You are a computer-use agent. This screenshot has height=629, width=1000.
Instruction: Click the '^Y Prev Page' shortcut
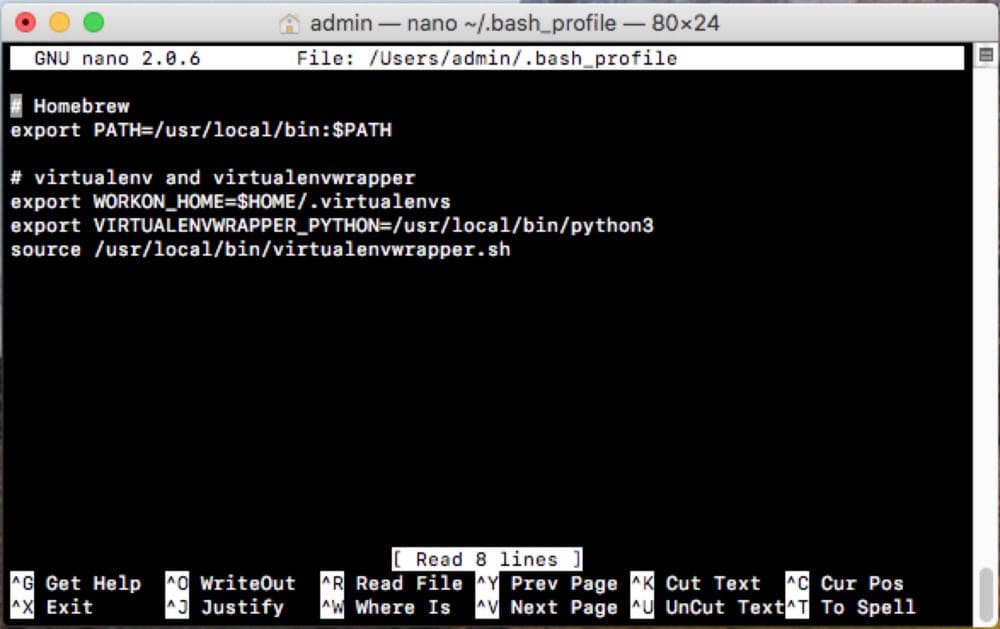point(547,583)
